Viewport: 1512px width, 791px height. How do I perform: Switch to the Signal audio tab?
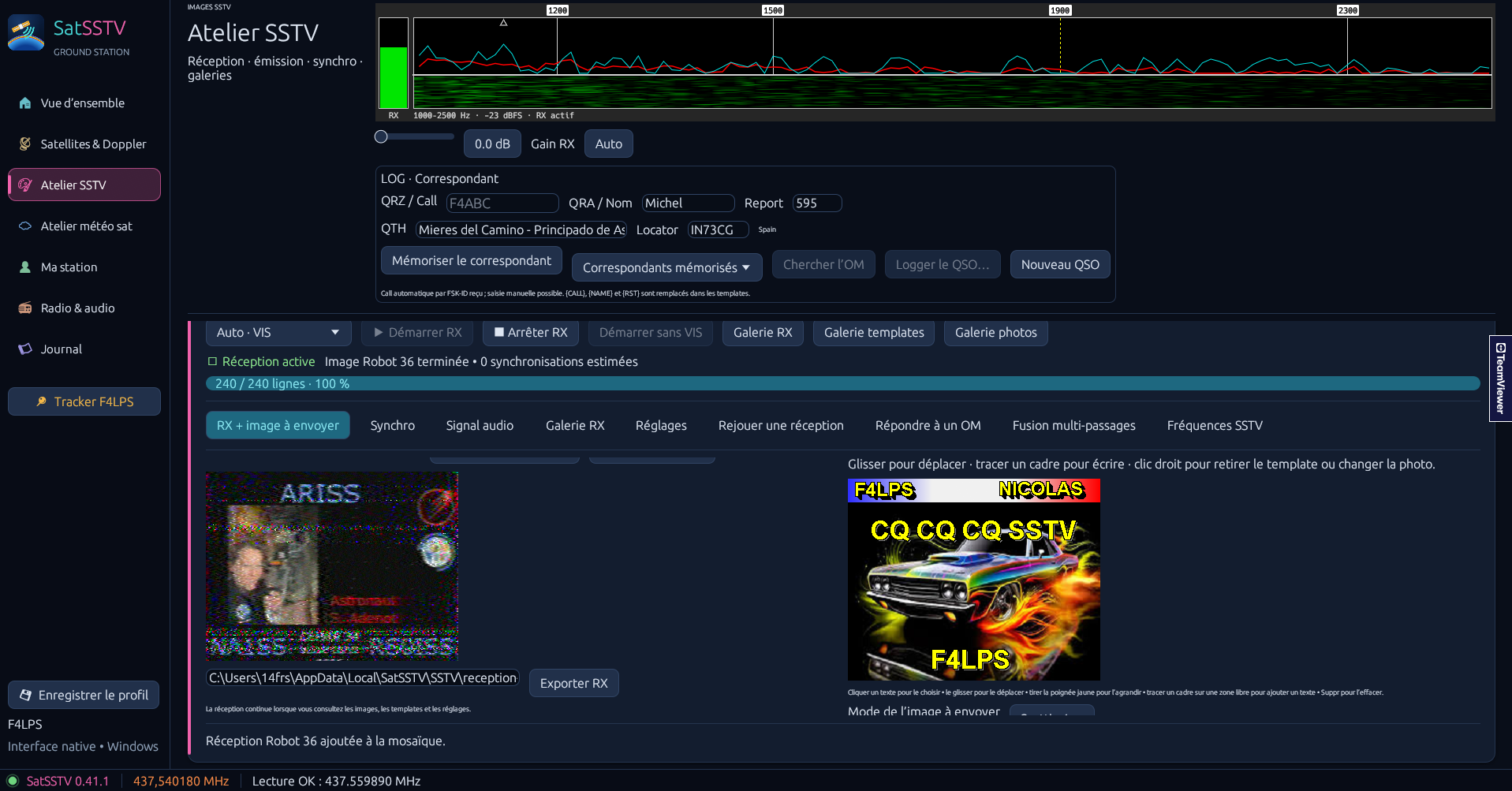tap(480, 425)
